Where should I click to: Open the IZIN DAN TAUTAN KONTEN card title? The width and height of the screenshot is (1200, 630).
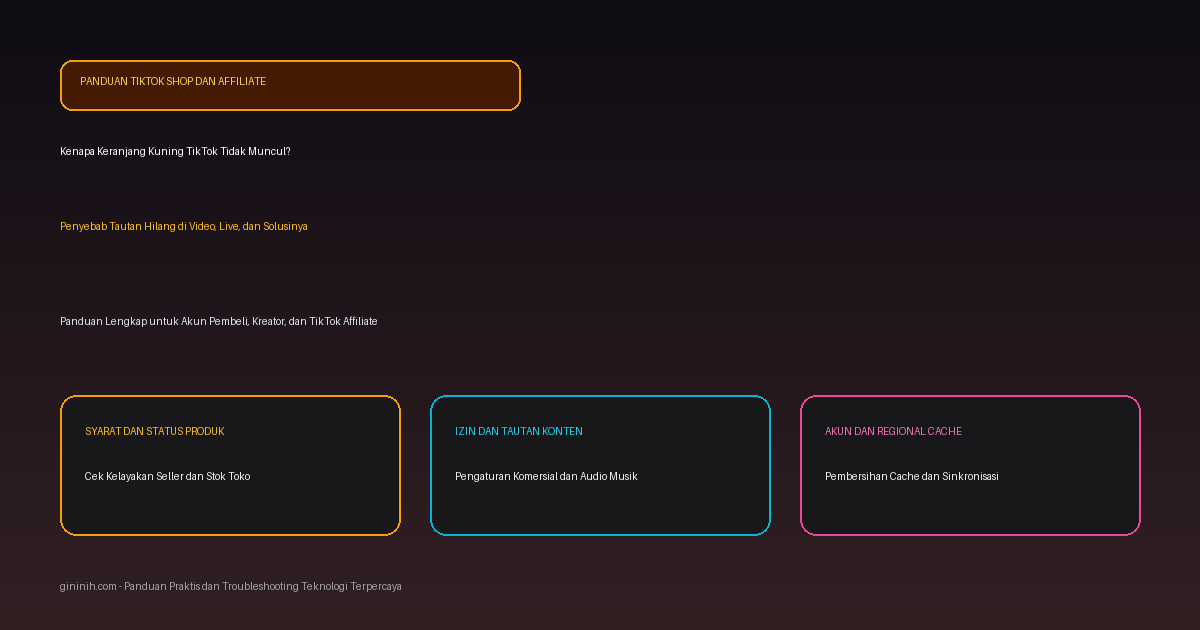(x=519, y=431)
